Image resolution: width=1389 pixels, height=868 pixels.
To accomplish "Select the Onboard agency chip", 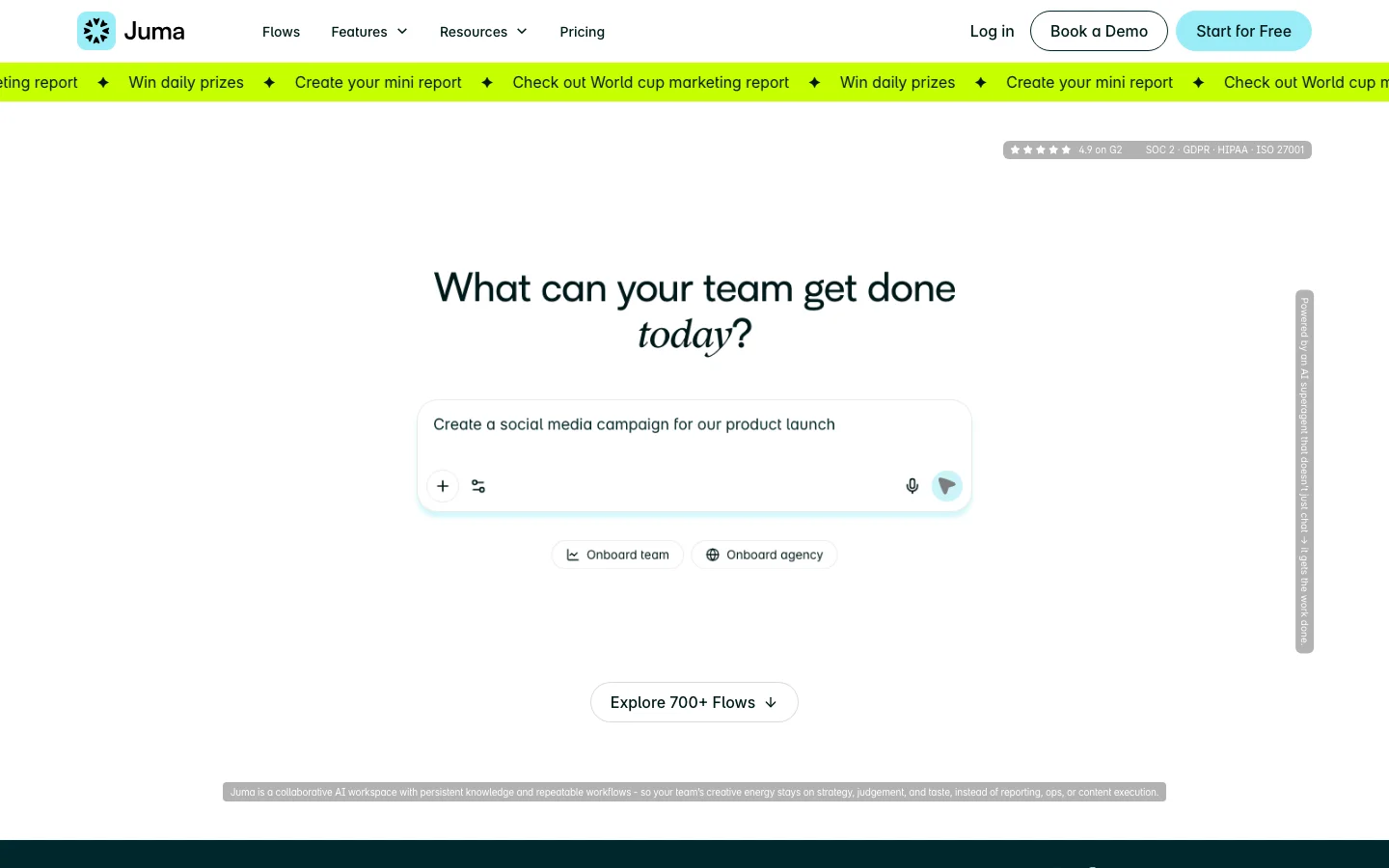I will point(764,555).
